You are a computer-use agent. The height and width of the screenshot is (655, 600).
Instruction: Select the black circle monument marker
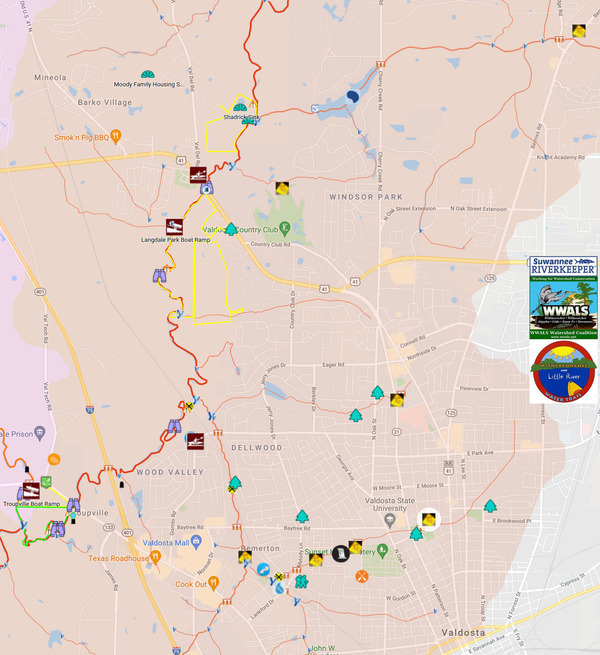[341, 554]
